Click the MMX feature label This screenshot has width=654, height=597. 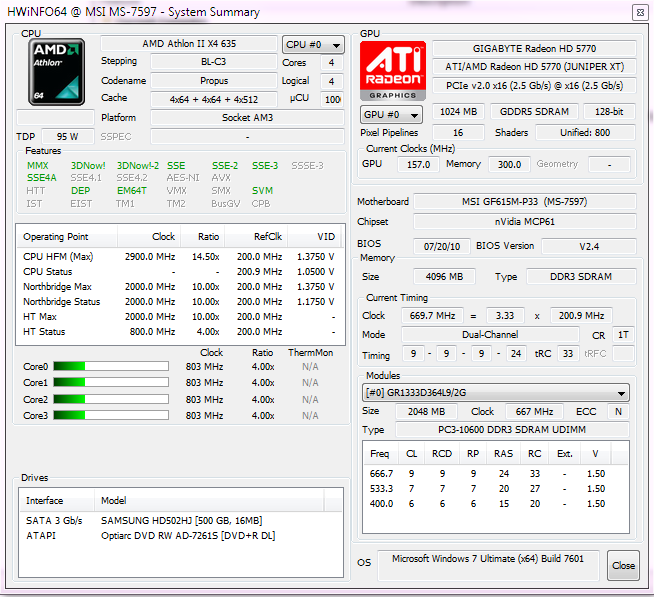[x=38, y=166]
